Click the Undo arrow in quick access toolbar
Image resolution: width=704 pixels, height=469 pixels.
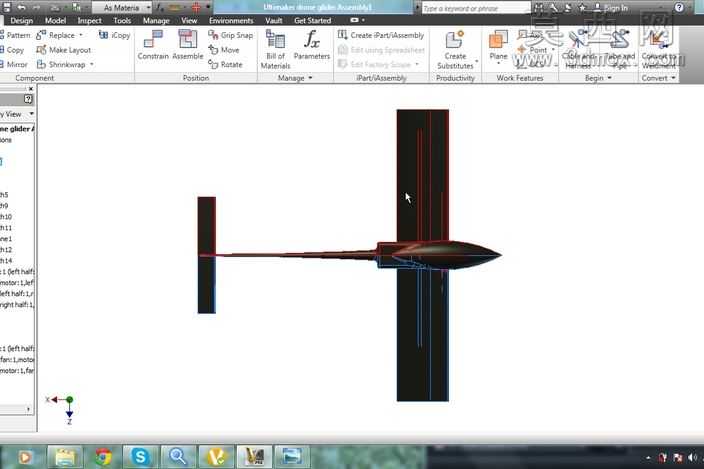[21, 8]
